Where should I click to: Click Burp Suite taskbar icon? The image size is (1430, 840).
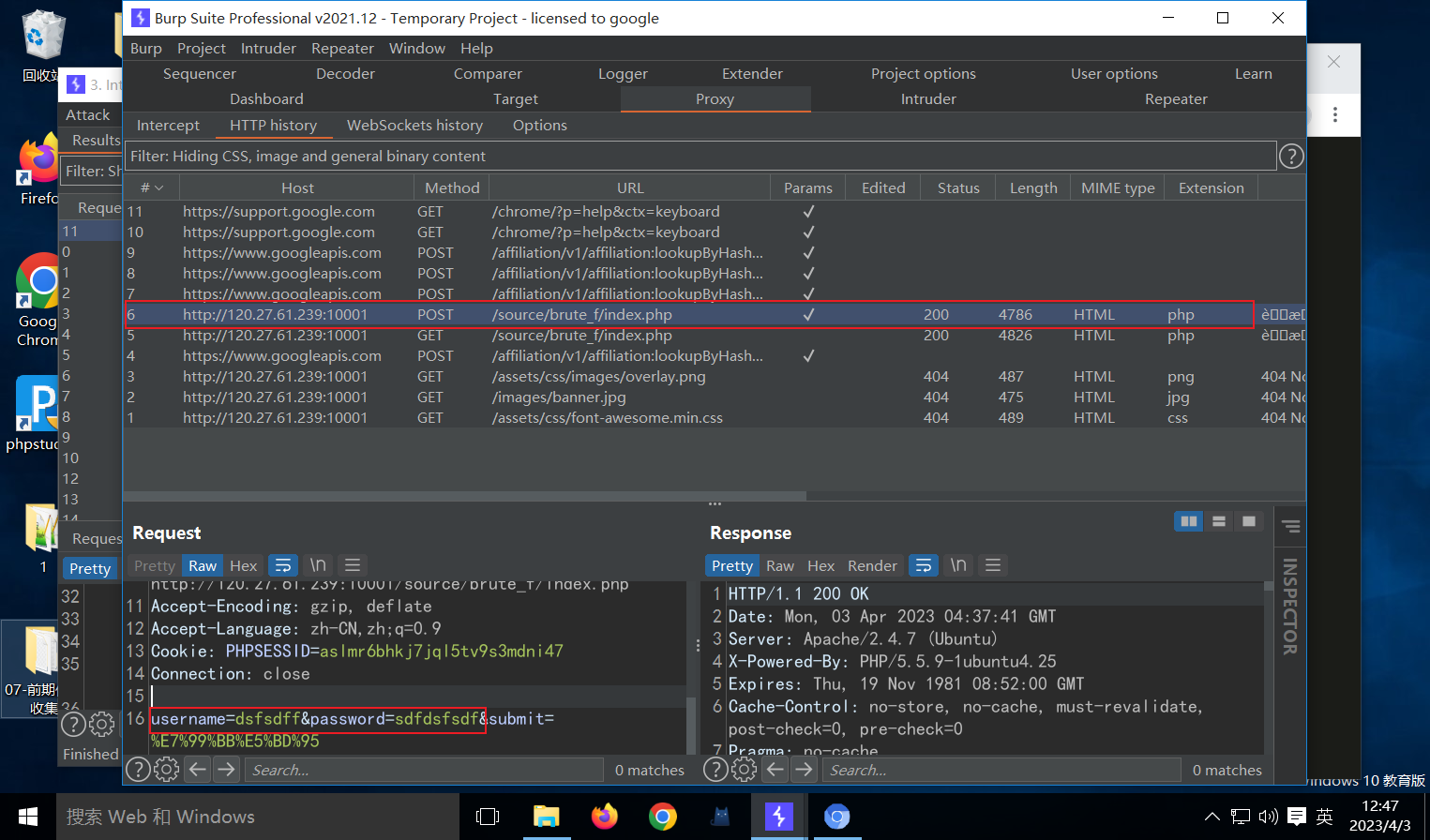point(778,817)
